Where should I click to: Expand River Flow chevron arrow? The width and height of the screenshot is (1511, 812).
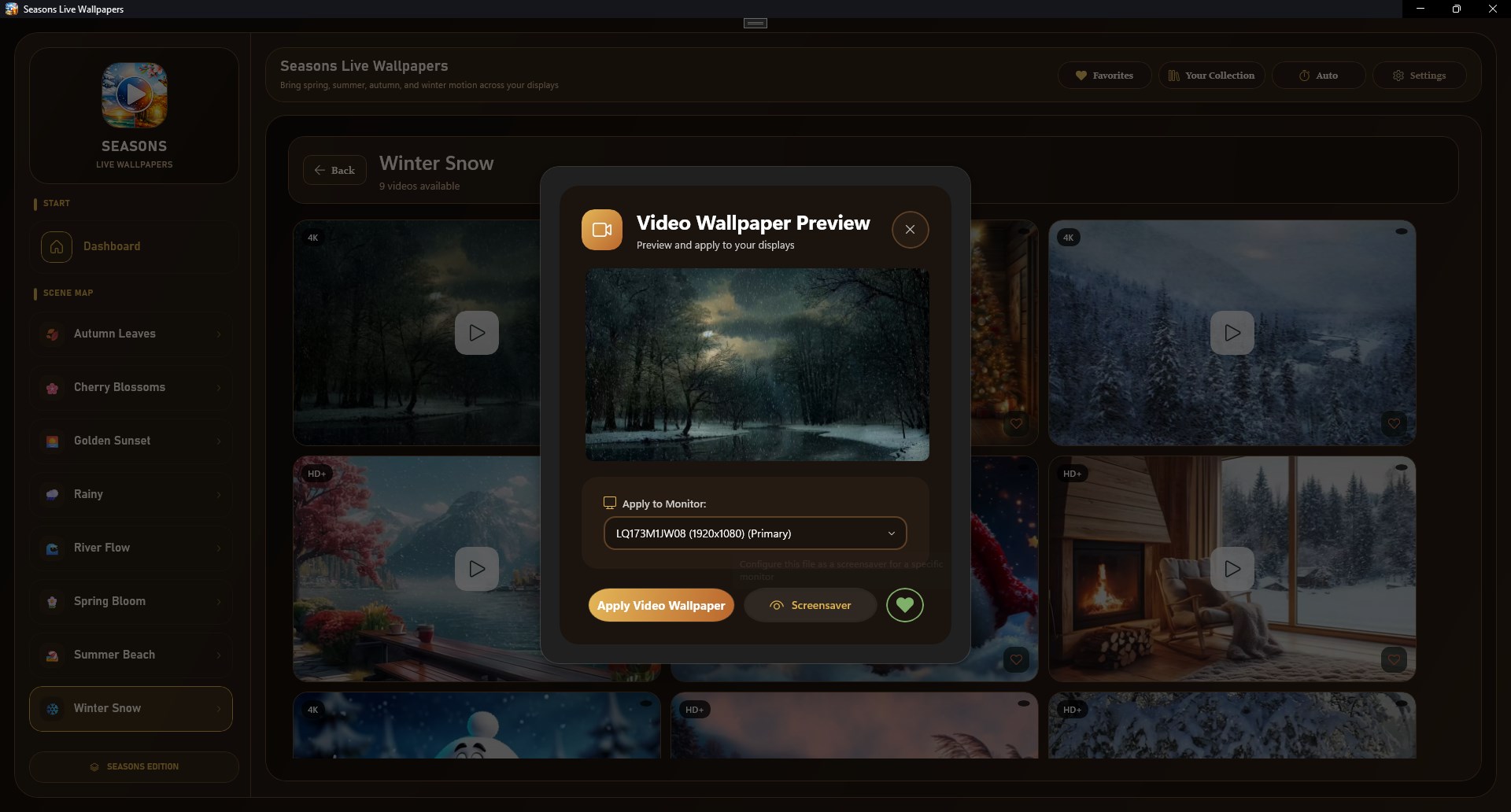pyautogui.click(x=219, y=548)
